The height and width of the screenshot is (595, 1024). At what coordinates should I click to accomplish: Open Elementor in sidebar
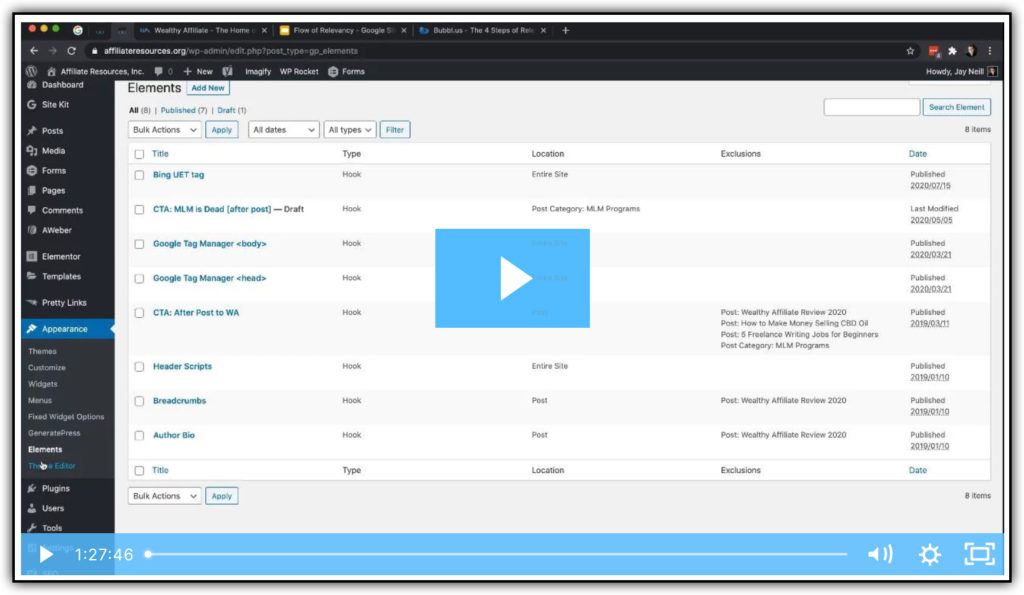[61, 257]
